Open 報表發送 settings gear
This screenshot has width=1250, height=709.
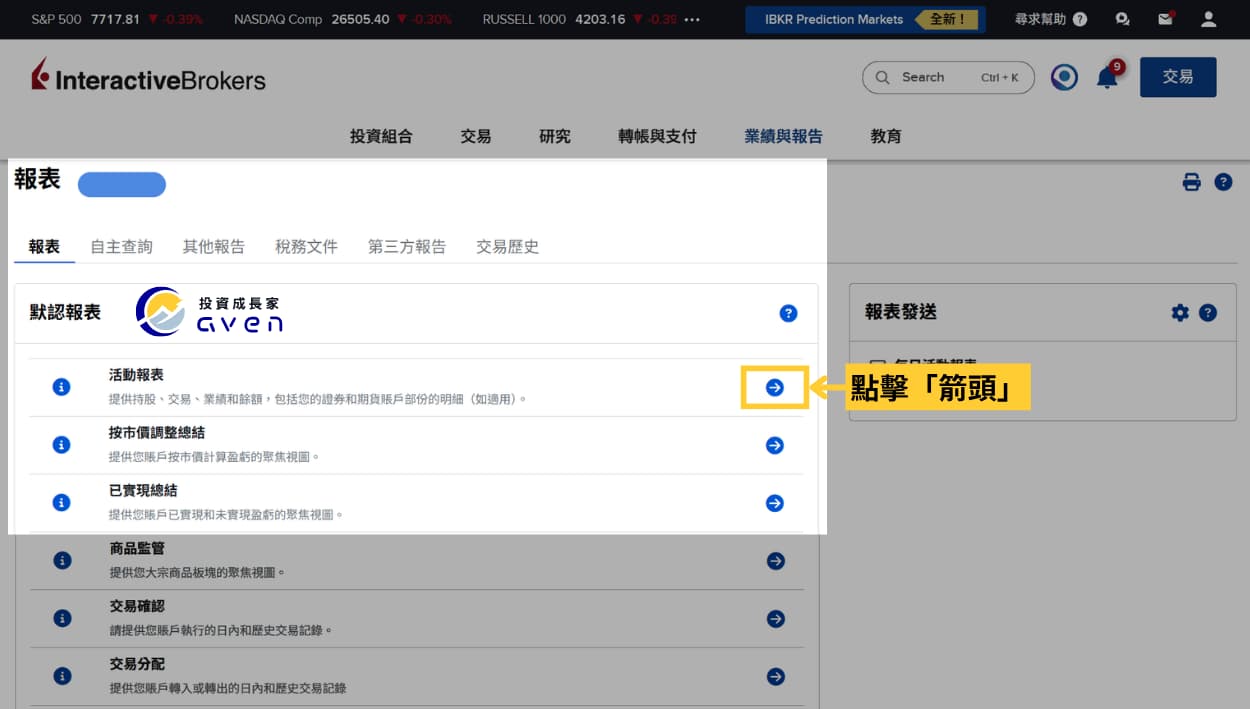1180,313
